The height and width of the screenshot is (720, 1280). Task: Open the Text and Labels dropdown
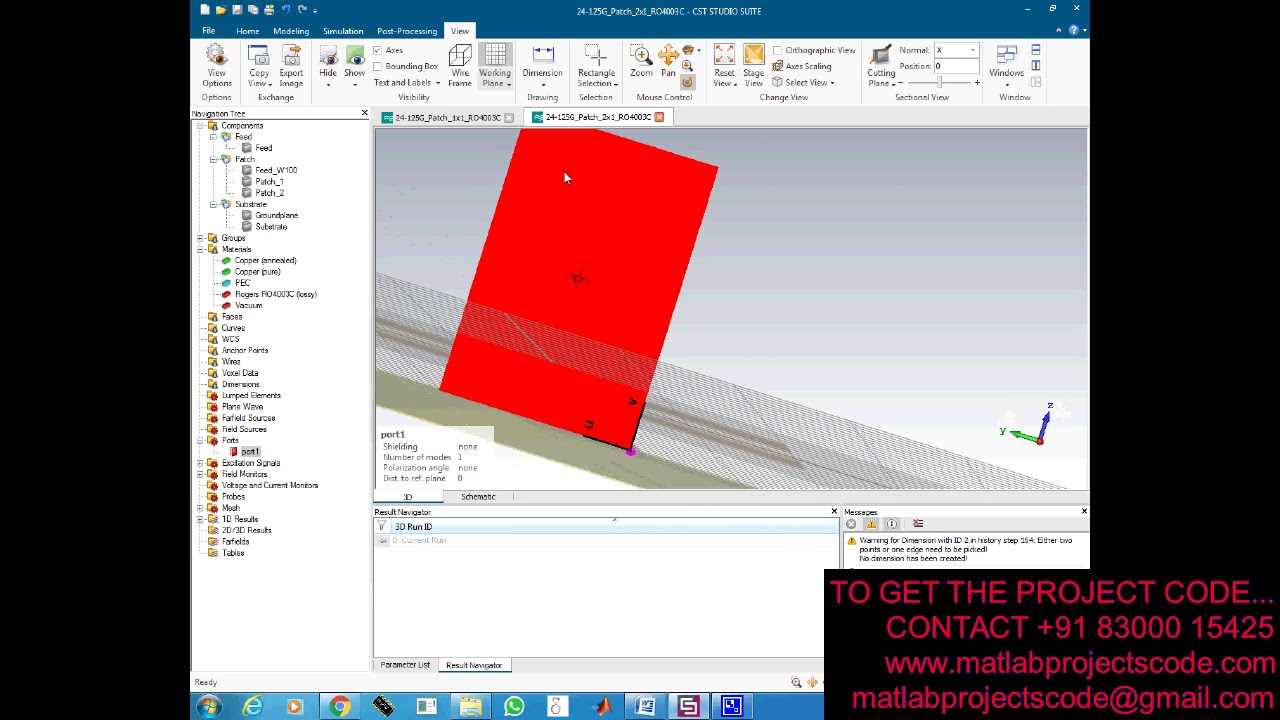(x=406, y=83)
